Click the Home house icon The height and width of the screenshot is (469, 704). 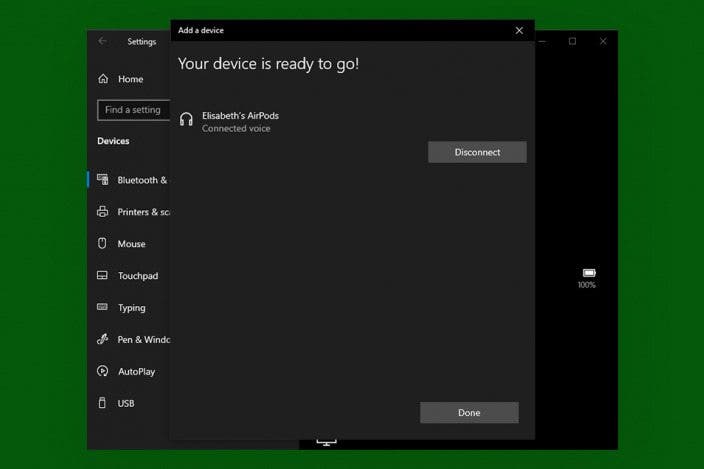tap(103, 79)
